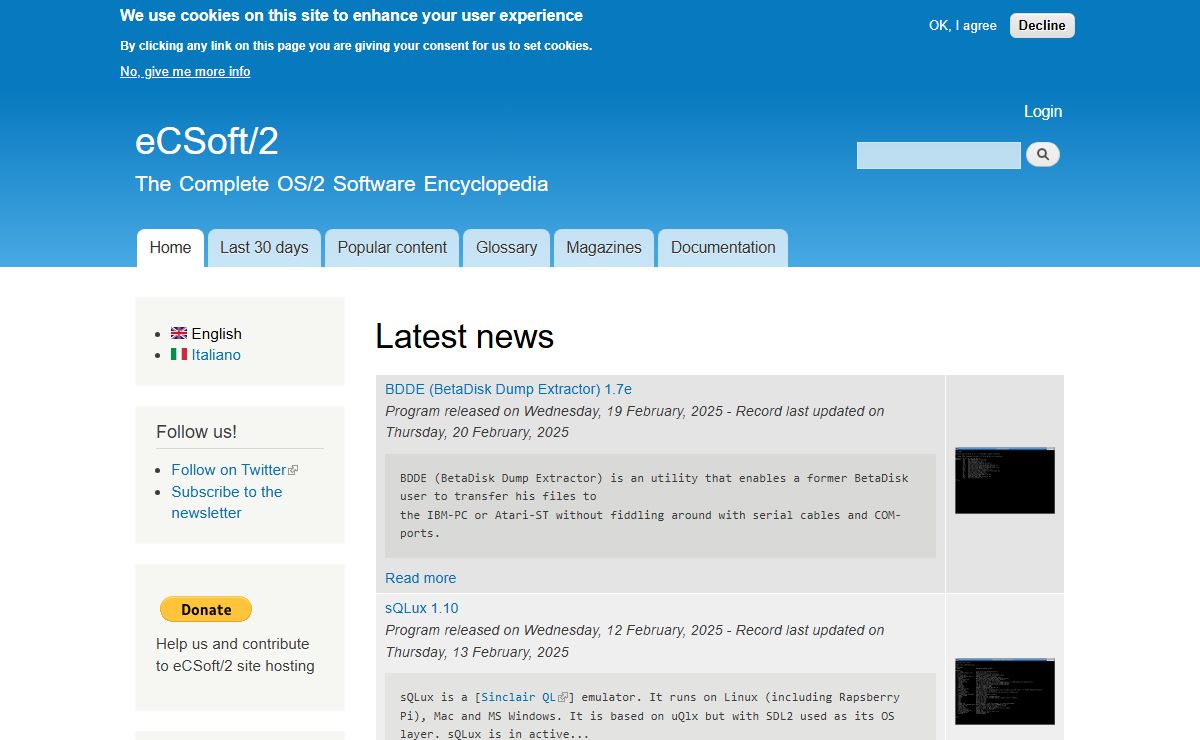Click the Latest news heading
This screenshot has width=1200, height=740.
[x=464, y=336]
